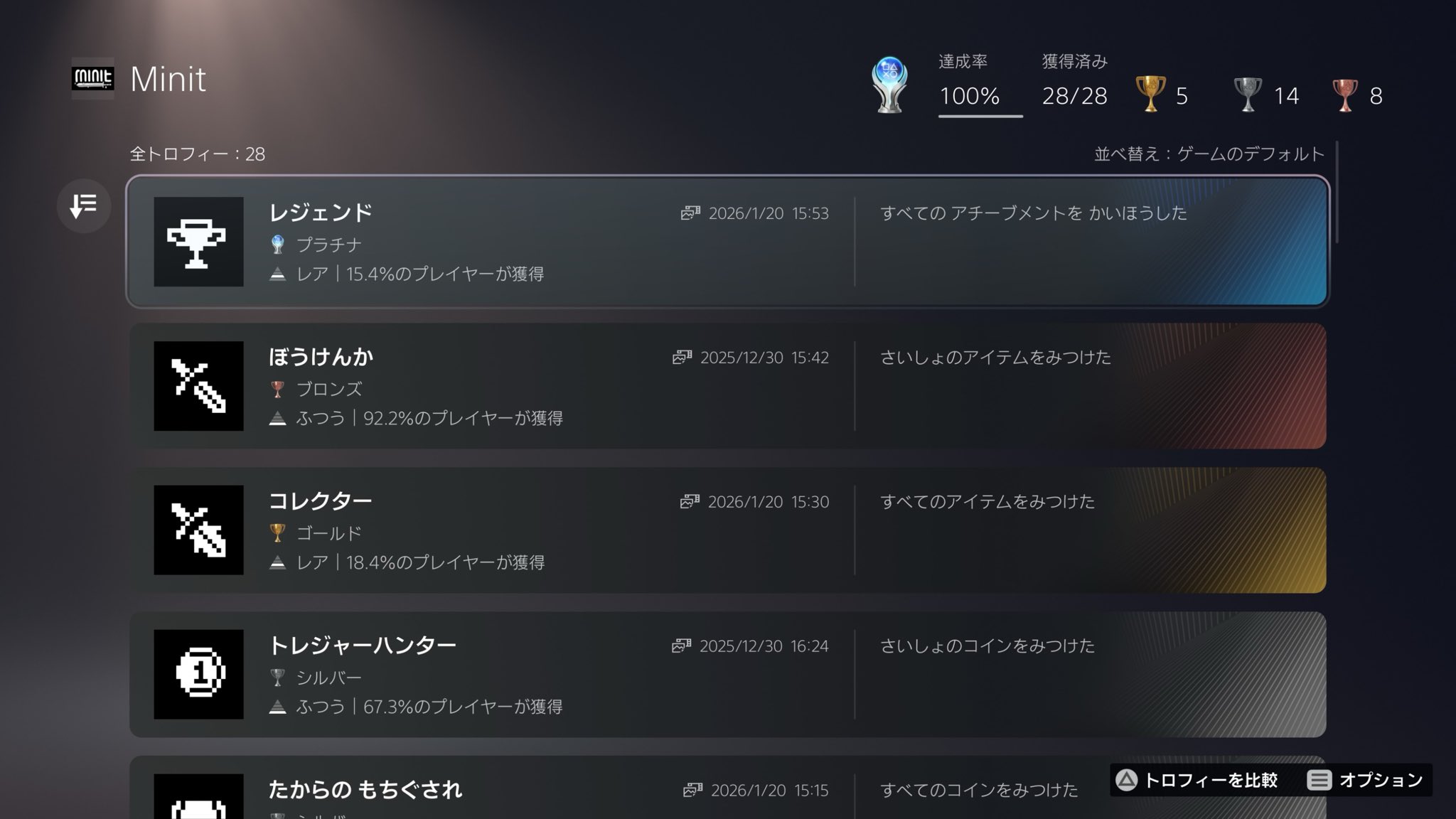1456x819 pixels.
Task: Click the 獲得済み 28/28 earned counter
Action: tap(1074, 95)
